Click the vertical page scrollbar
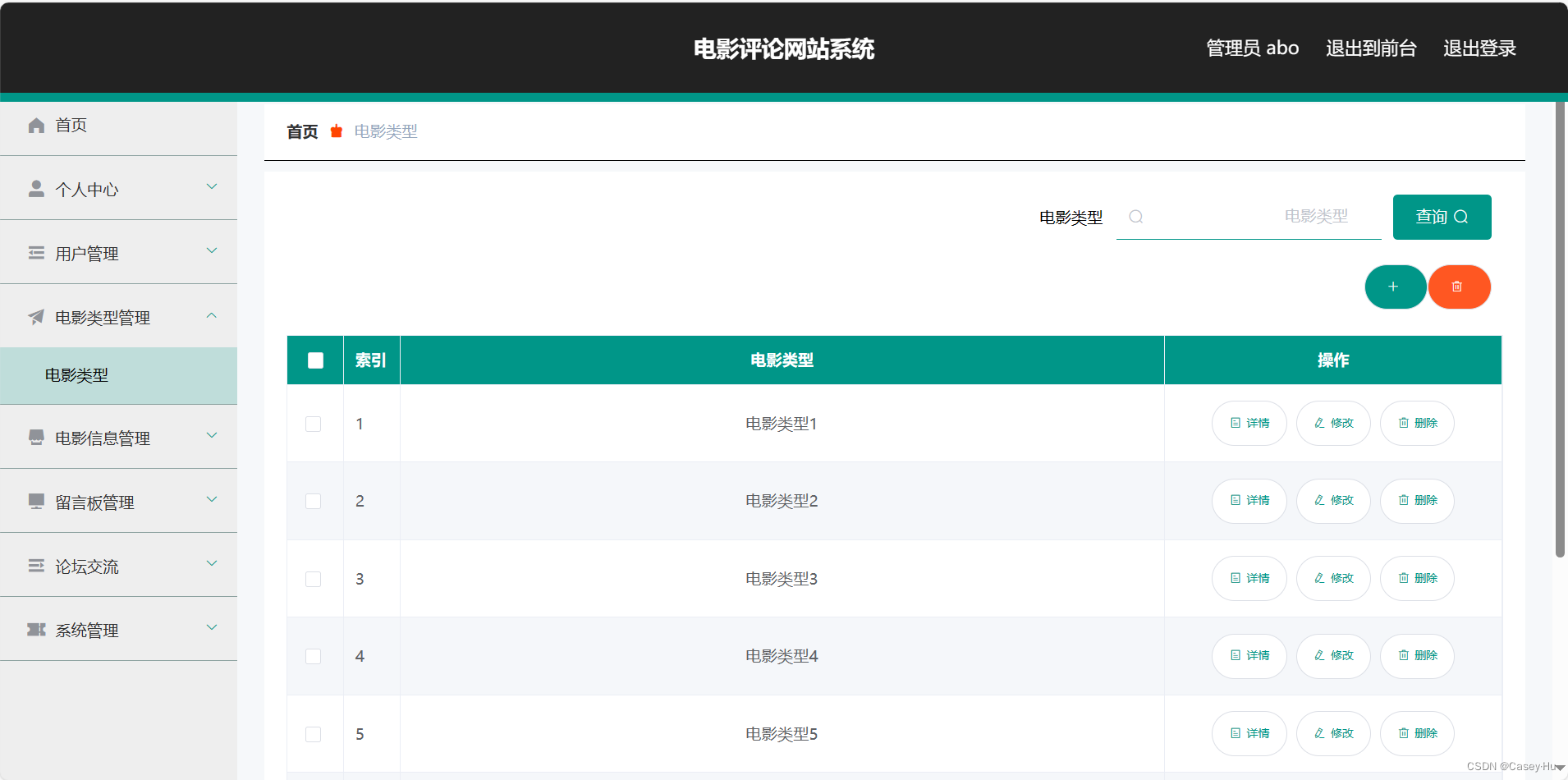This screenshot has width=1568, height=780. pyautogui.click(x=1560, y=328)
